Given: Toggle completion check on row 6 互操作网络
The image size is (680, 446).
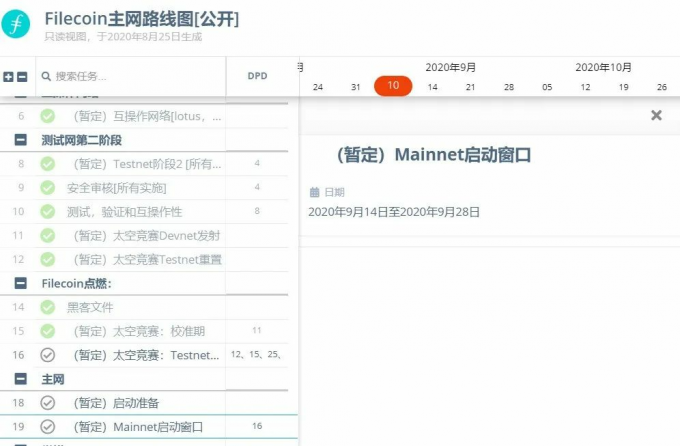Looking at the screenshot, I should click(48, 116).
